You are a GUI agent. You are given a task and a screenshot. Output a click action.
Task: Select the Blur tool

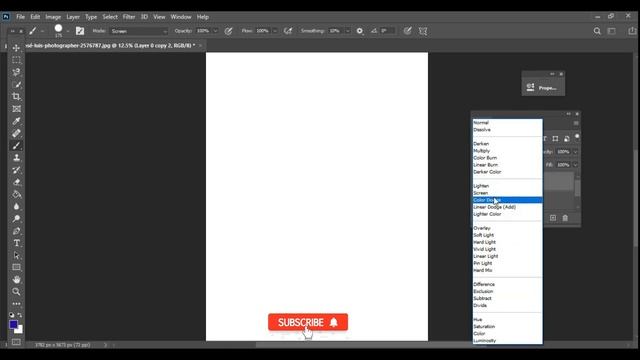point(16,207)
